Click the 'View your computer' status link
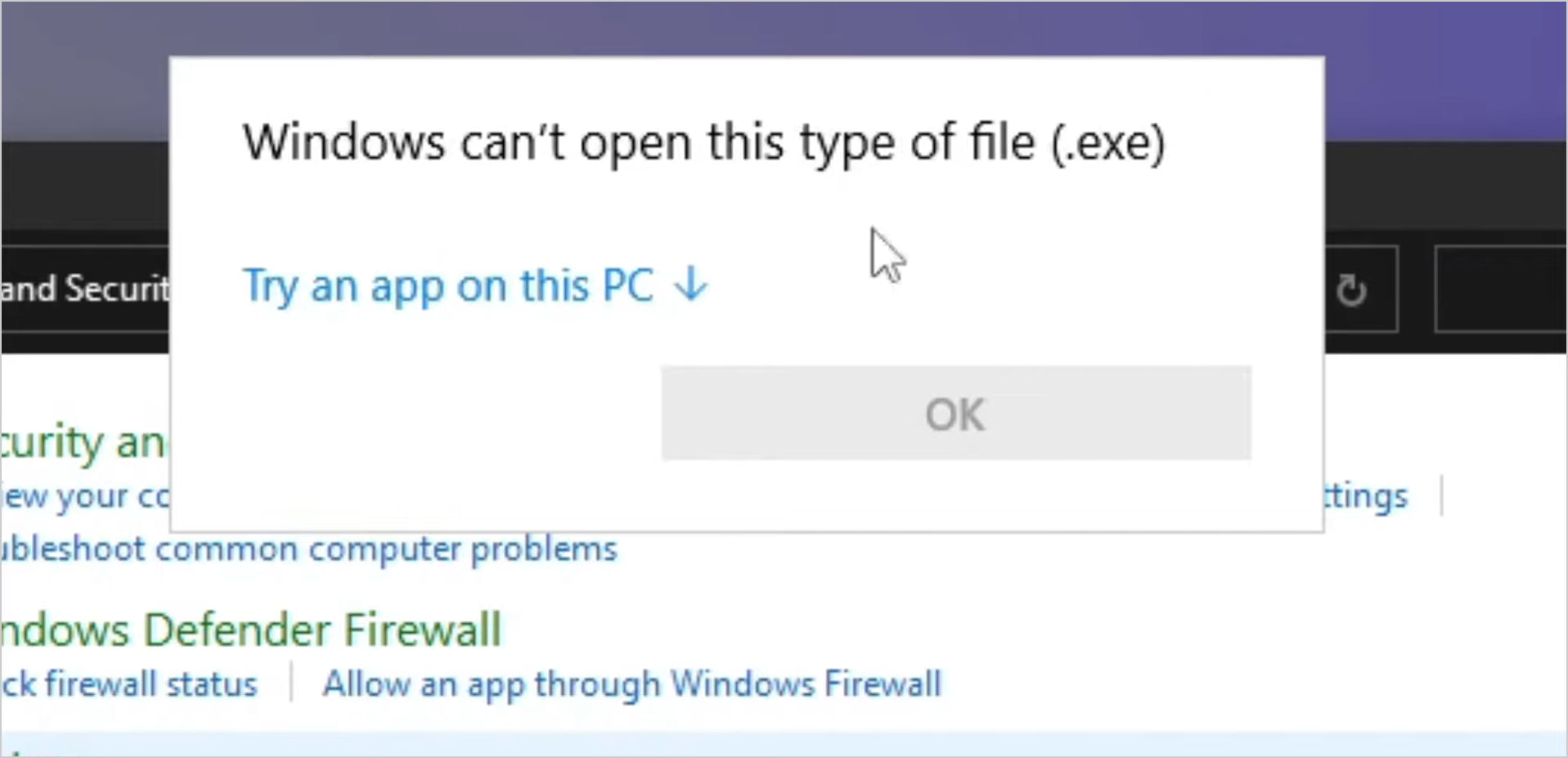 click(85, 496)
